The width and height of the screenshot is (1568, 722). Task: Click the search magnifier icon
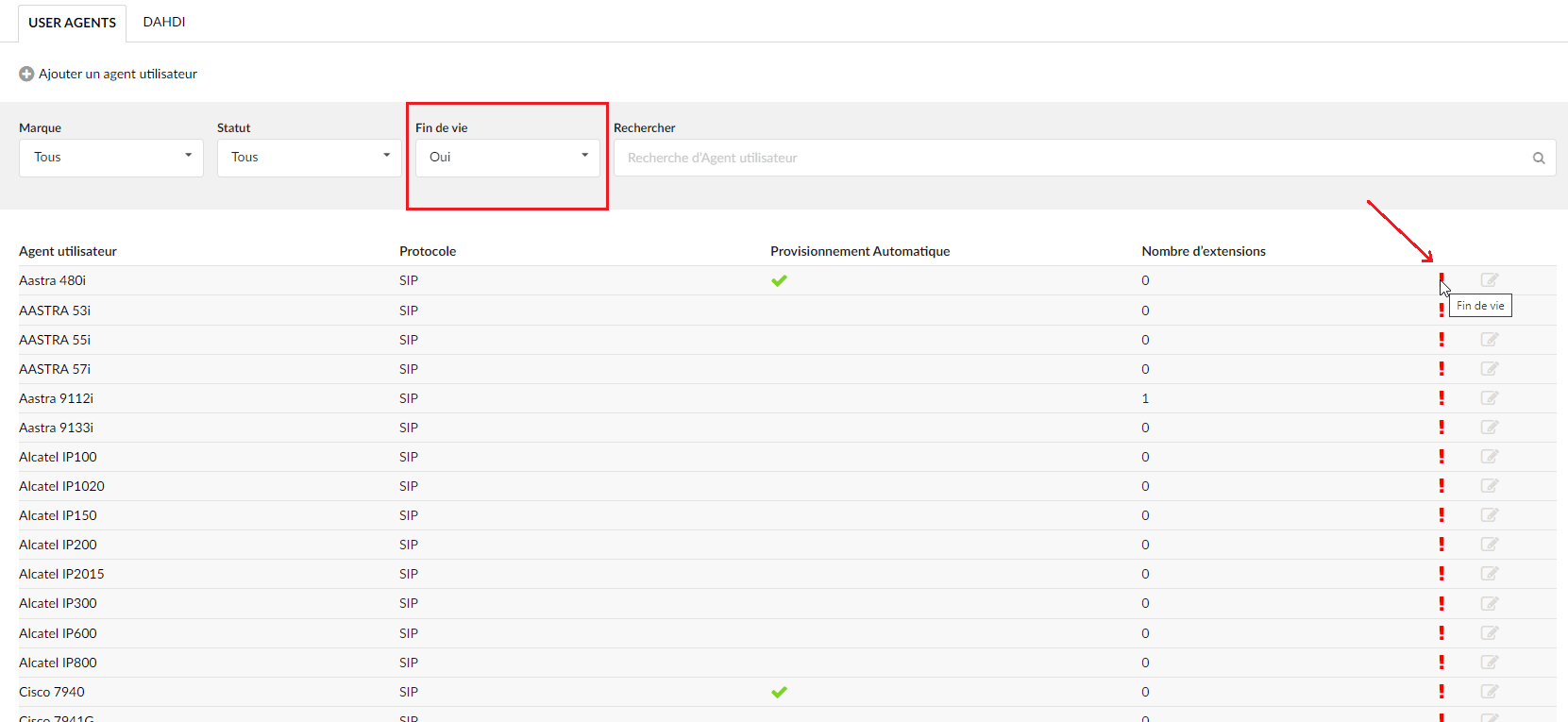coord(1539,158)
